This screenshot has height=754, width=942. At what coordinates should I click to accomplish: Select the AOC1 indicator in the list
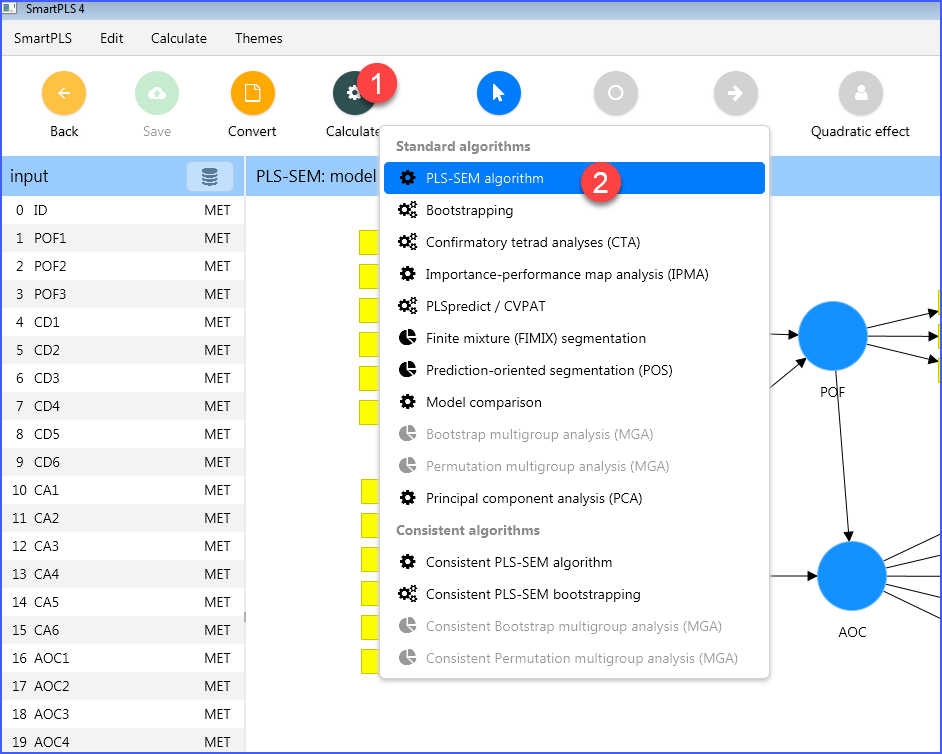point(120,658)
